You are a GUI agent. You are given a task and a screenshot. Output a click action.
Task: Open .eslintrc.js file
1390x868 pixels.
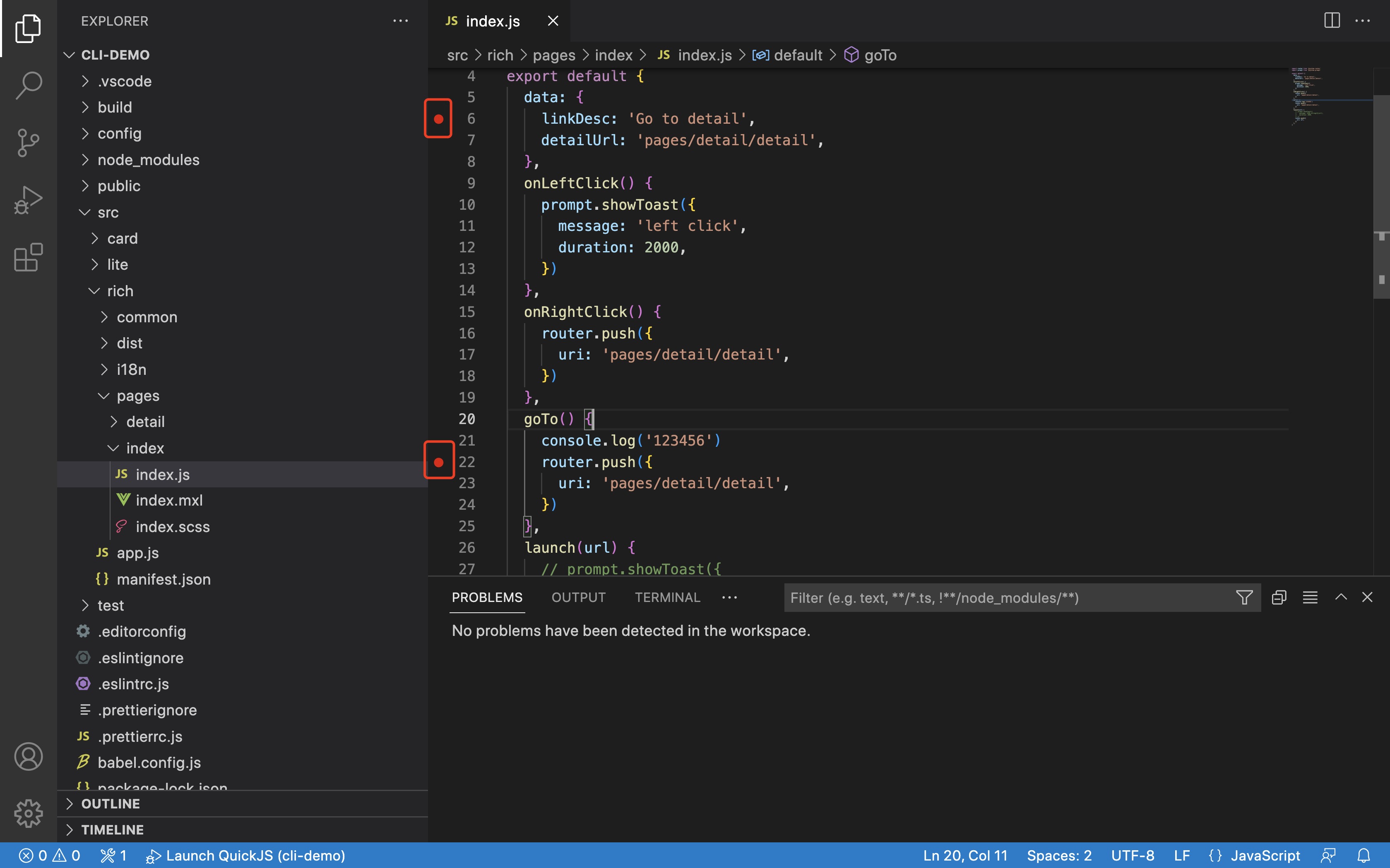point(243,684)
